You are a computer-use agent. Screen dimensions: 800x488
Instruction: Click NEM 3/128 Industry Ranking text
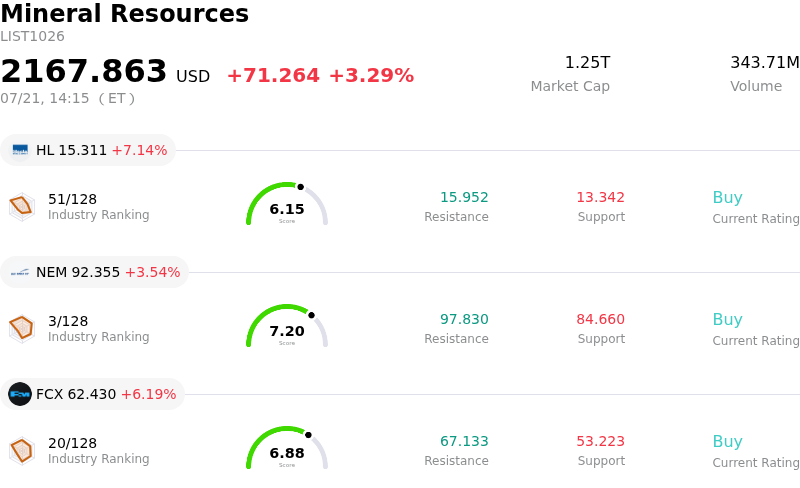click(98, 328)
